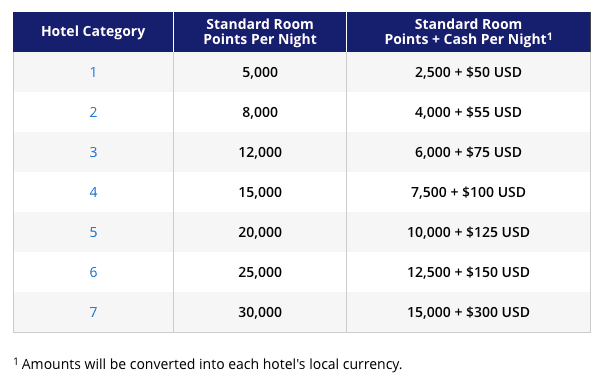603x382 pixels.
Task: Click the Points + Cash Per Night header
Action: click(468, 32)
